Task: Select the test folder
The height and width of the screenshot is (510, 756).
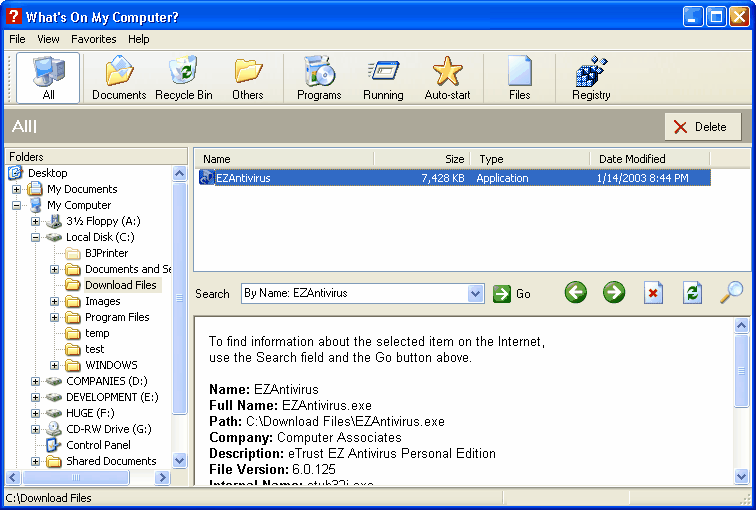Action: (94, 349)
